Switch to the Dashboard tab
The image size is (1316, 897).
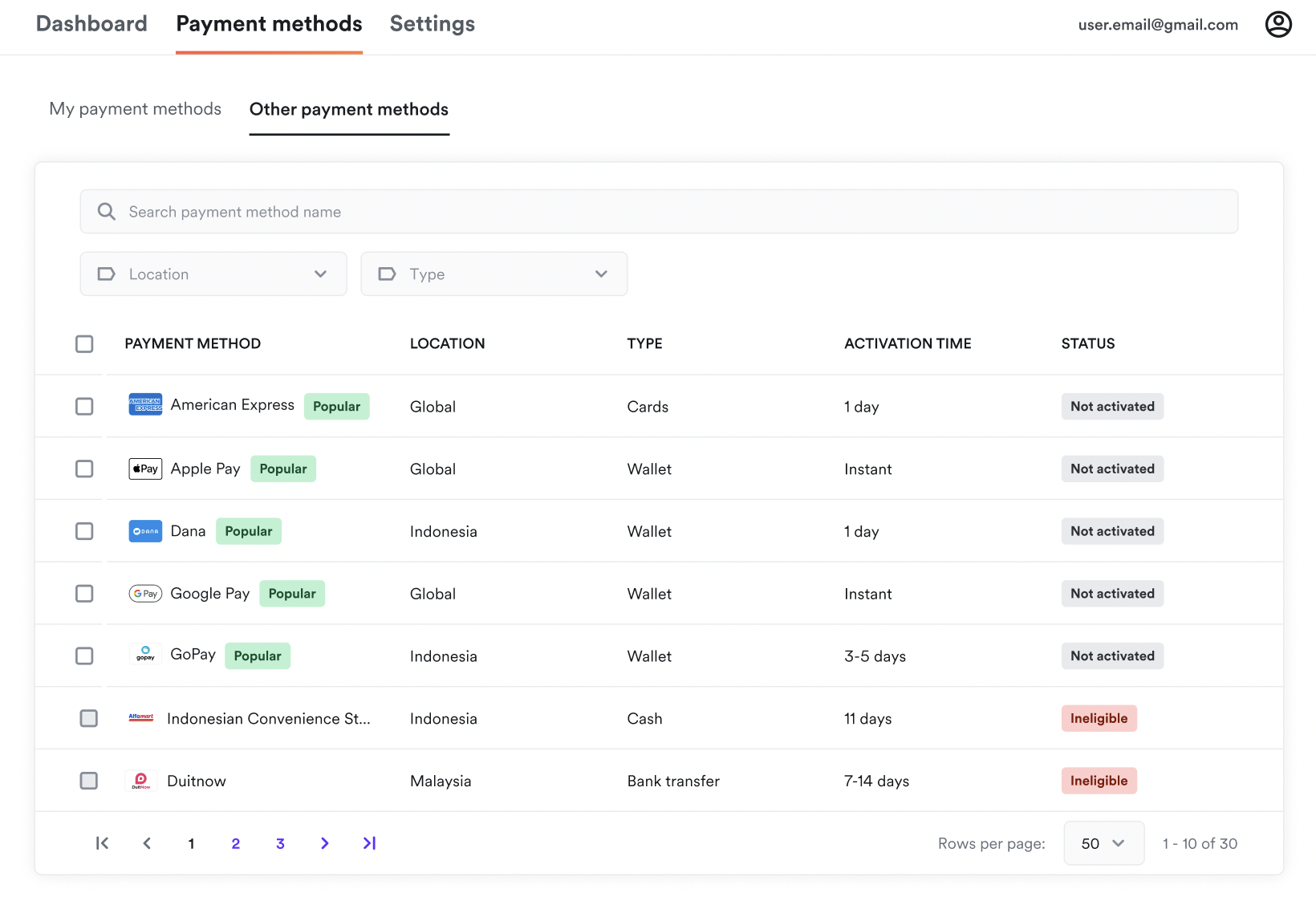point(91,23)
